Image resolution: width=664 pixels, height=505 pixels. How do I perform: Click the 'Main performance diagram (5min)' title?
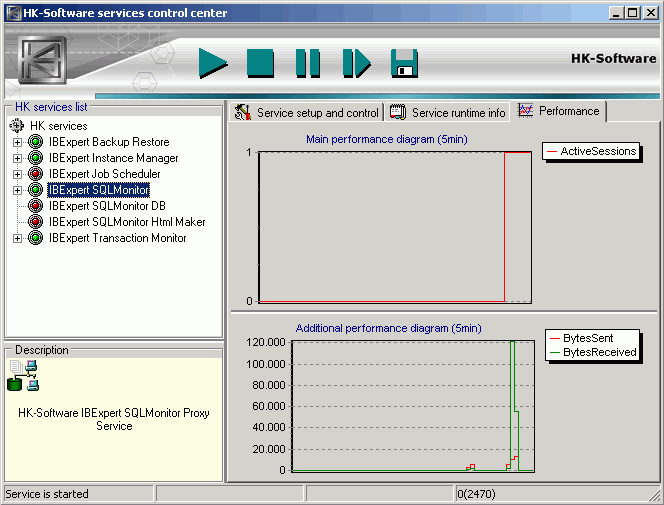[387, 139]
